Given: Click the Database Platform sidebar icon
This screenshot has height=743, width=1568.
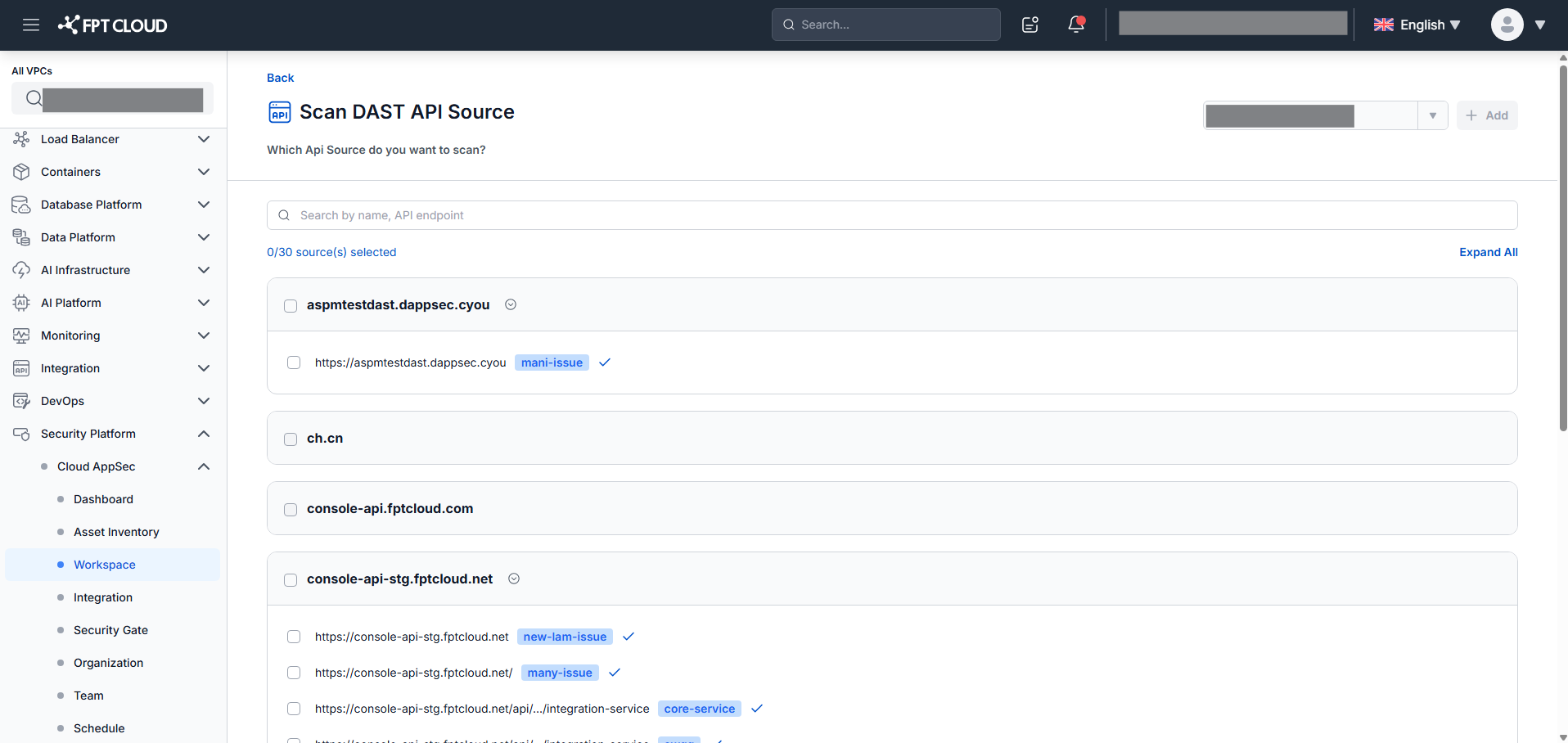Looking at the screenshot, I should coord(21,205).
